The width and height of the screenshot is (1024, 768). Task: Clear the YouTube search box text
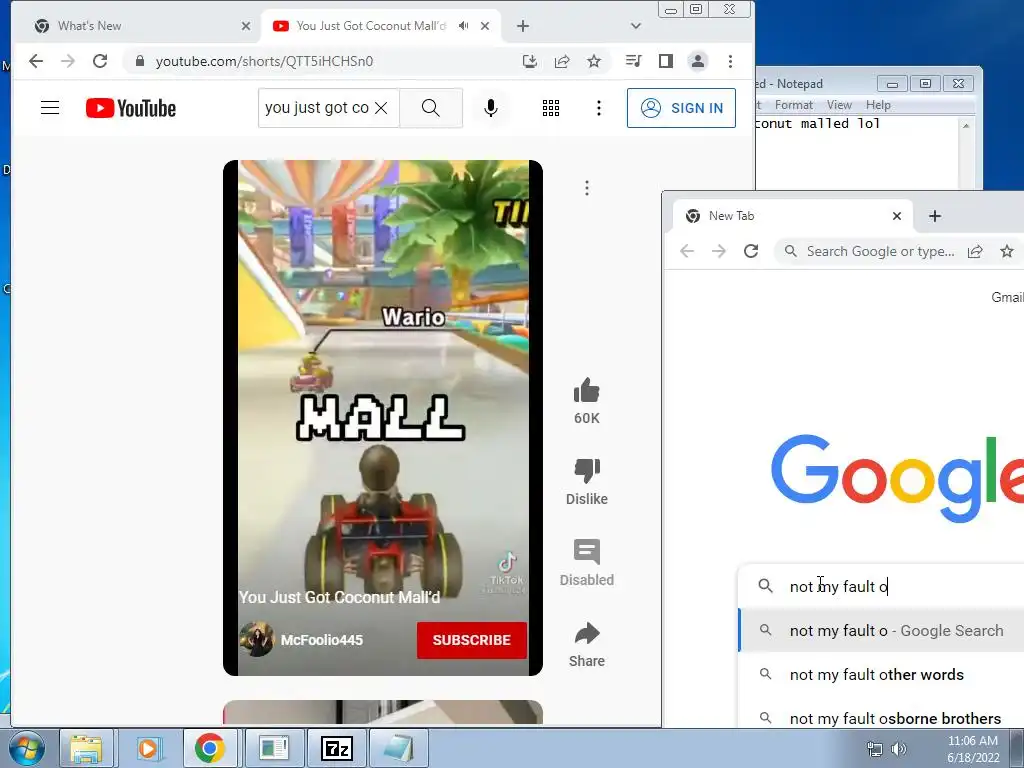381,108
